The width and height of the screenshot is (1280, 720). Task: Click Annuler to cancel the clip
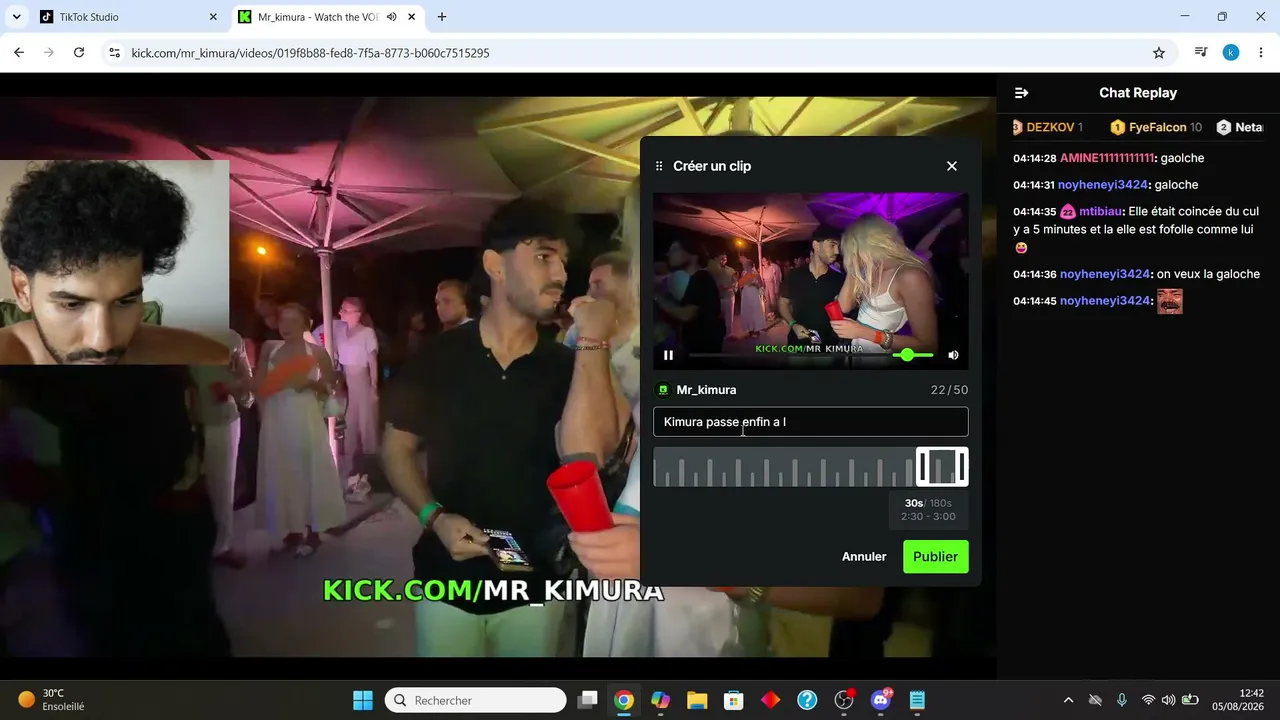pos(864,557)
